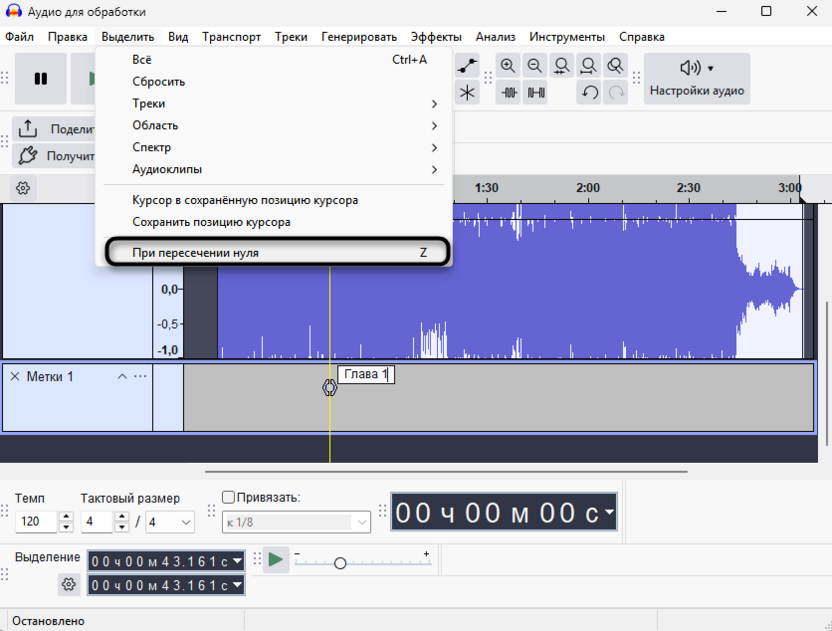Edit the 'Глава 1' label text
This screenshot has height=631, width=832.
[x=366, y=373]
